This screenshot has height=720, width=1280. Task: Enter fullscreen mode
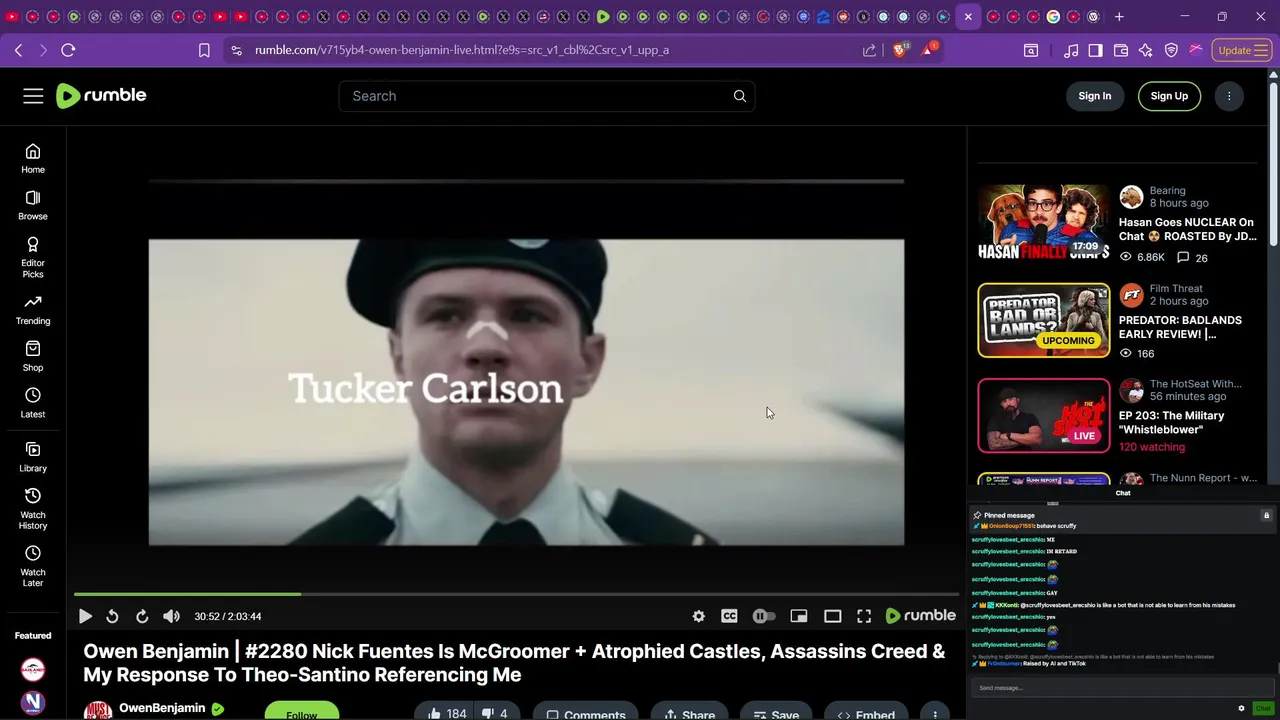click(864, 616)
